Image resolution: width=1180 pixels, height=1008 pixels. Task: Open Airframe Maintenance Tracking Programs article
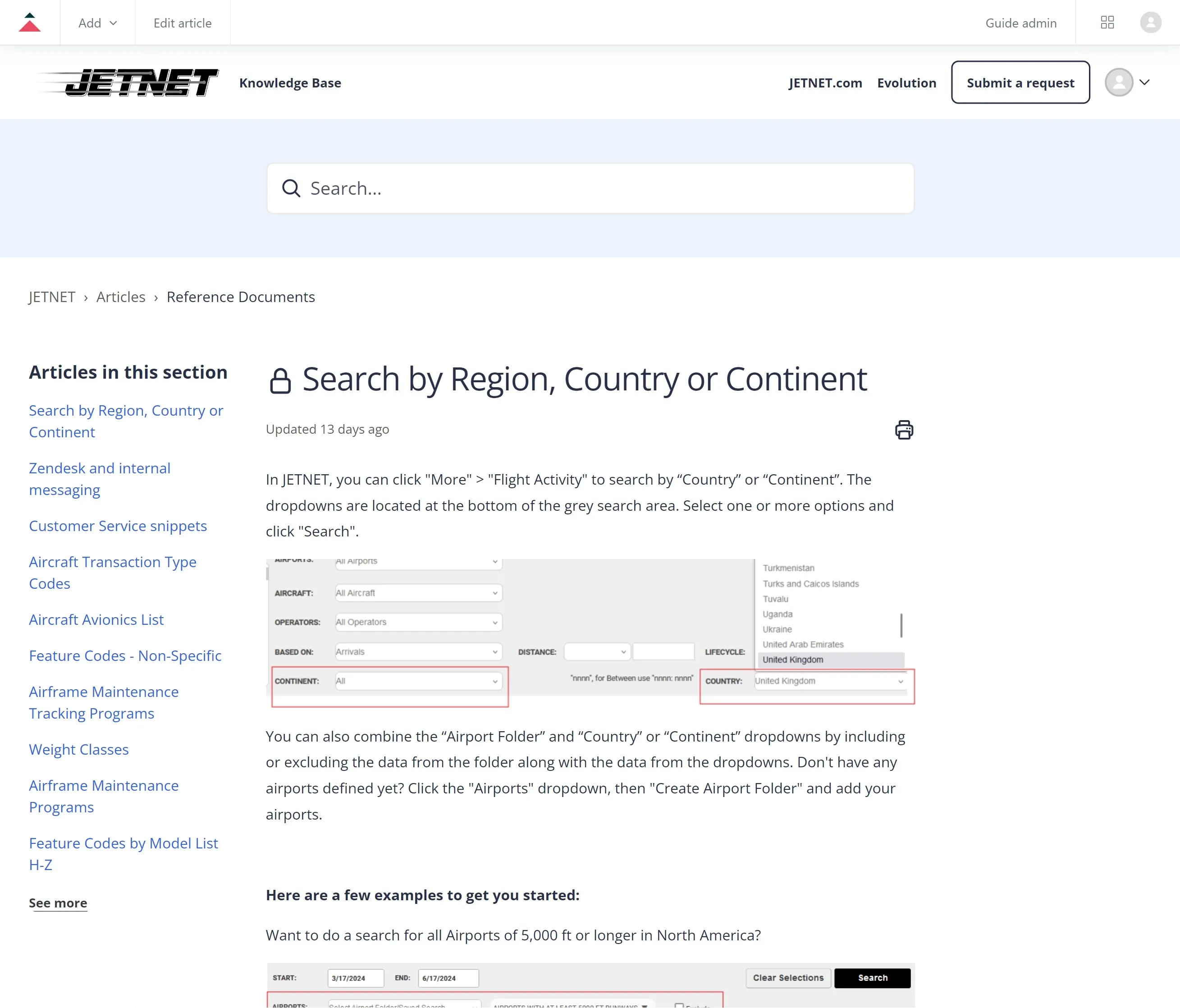[x=104, y=702]
